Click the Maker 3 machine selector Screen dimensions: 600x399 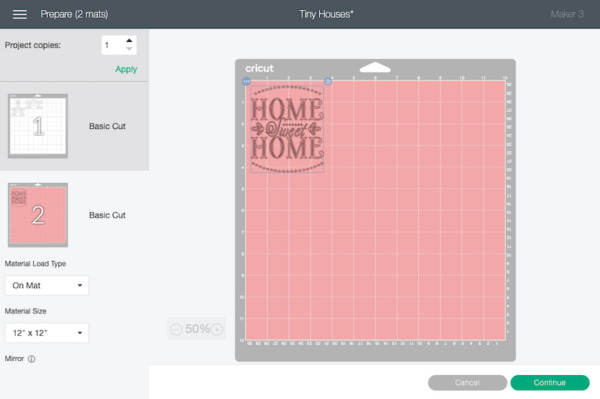click(x=567, y=14)
